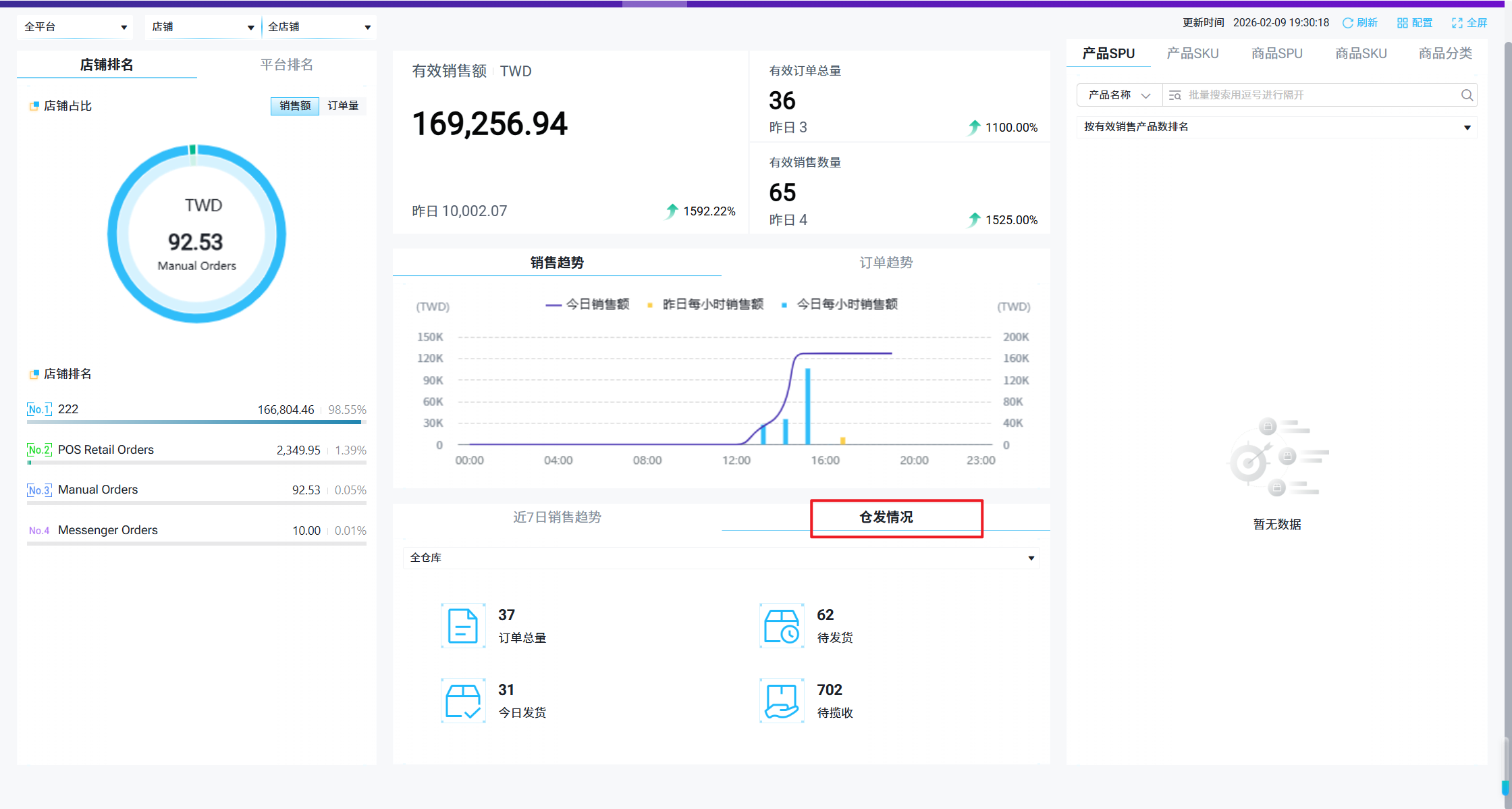Click the 订单总量 document icon
1512x809 pixels.
[463, 626]
